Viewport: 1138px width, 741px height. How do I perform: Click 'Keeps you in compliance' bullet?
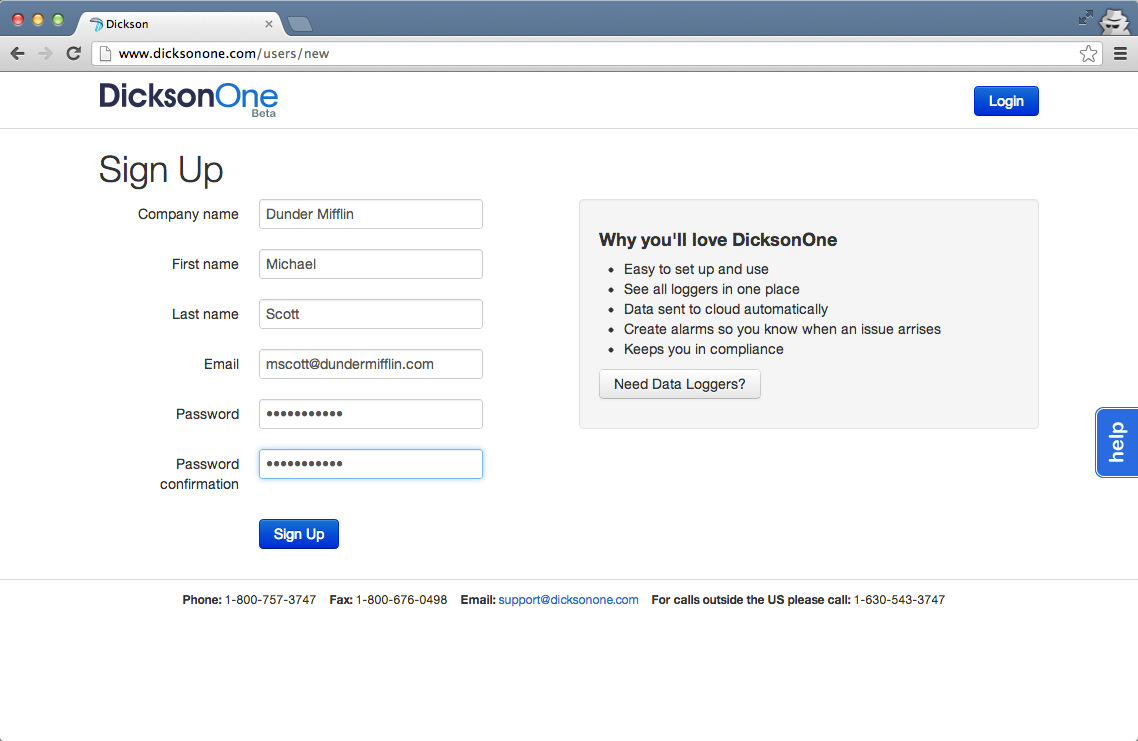pyautogui.click(x=703, y=349)
